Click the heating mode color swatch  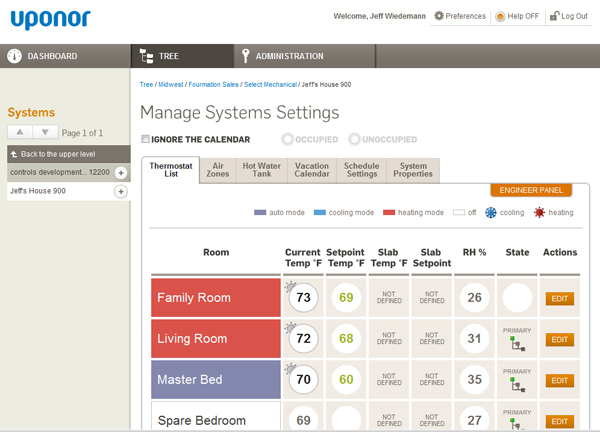tap(389, 212)
